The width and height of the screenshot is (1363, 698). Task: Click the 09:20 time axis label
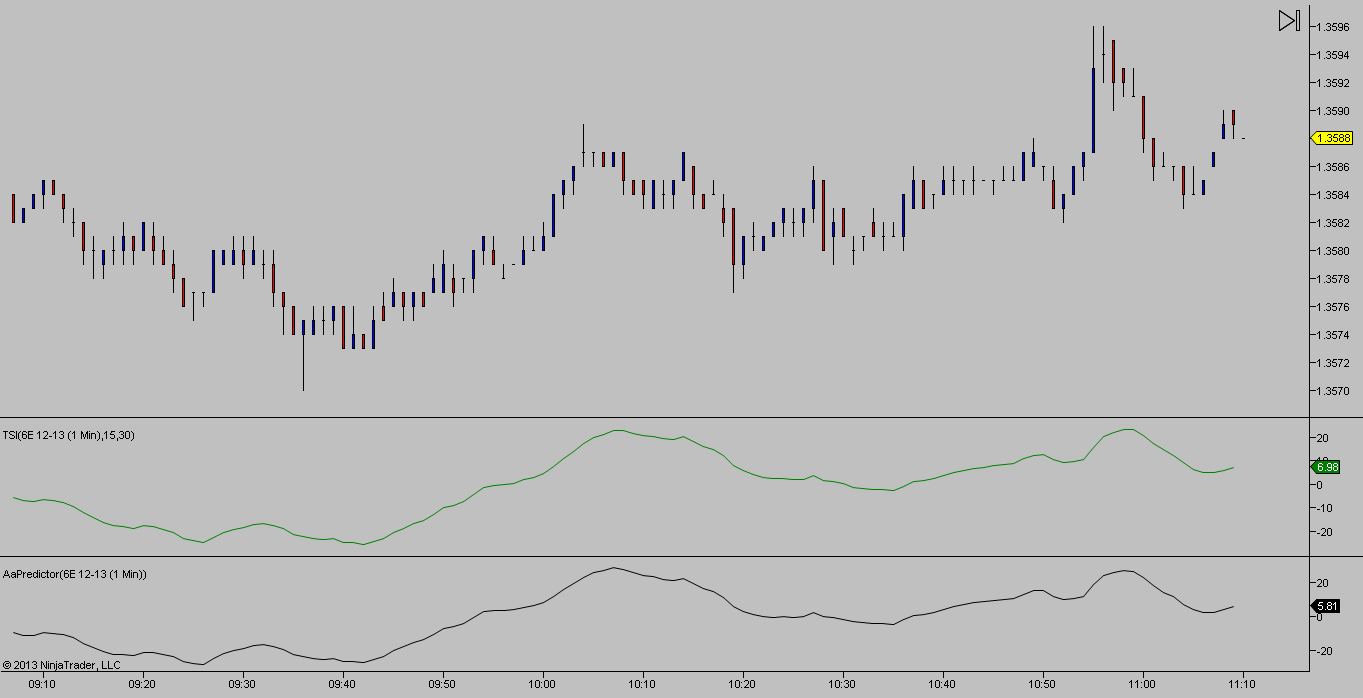pos(142,684)
